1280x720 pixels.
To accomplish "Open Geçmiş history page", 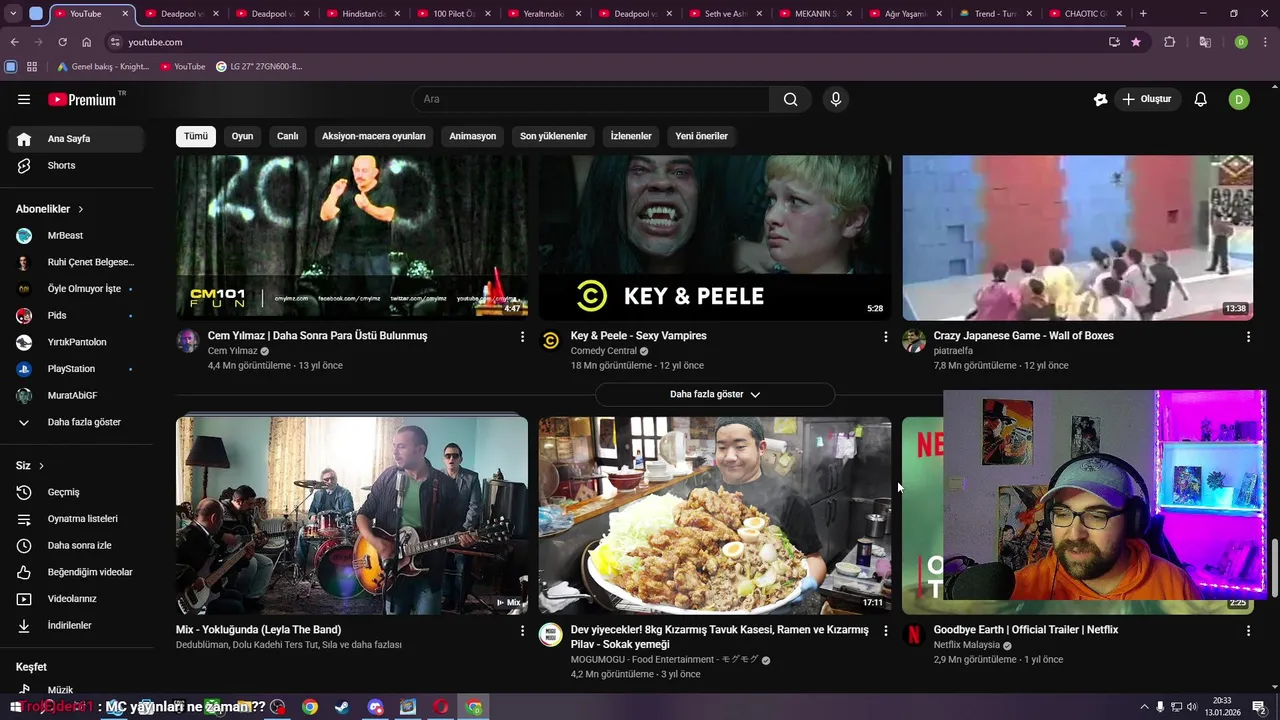I will click(x=76, y=492).
